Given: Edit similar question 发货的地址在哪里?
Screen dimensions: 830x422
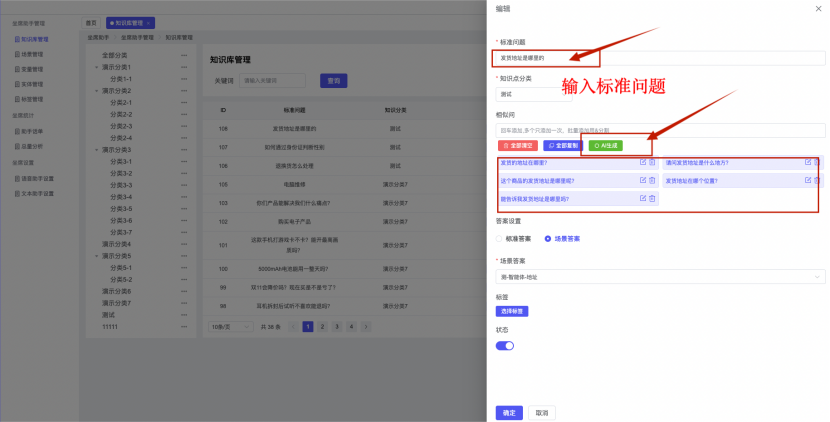Looking at the screenshot, I should click(x=642, y=162).
